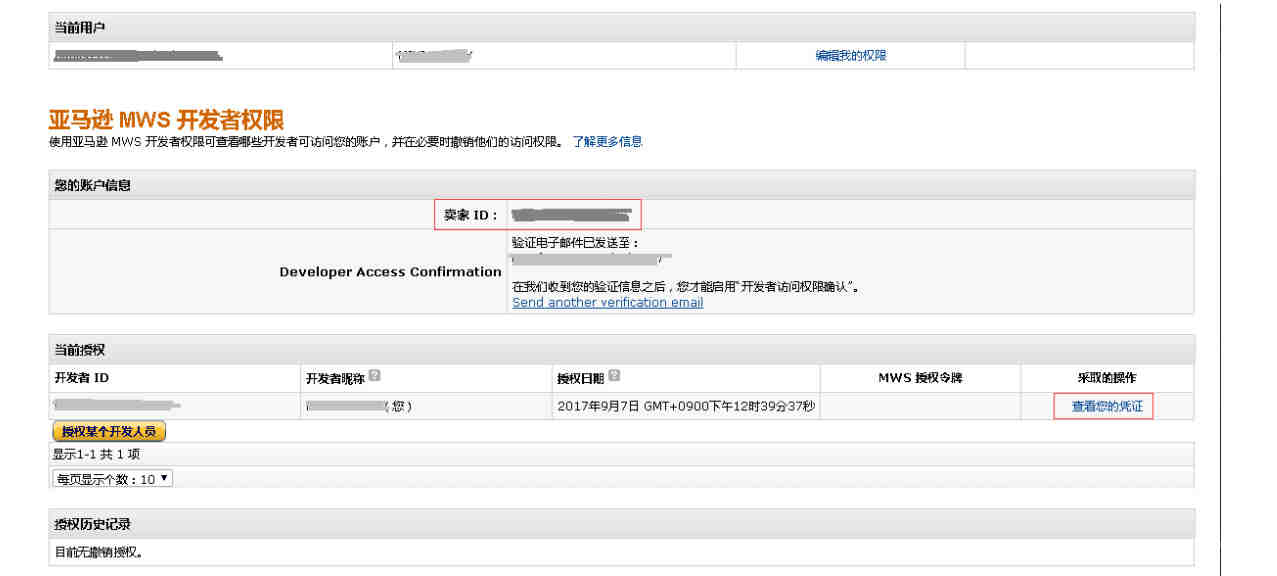Click the 当前授权 section header
1277x576 pixels.
621,349
